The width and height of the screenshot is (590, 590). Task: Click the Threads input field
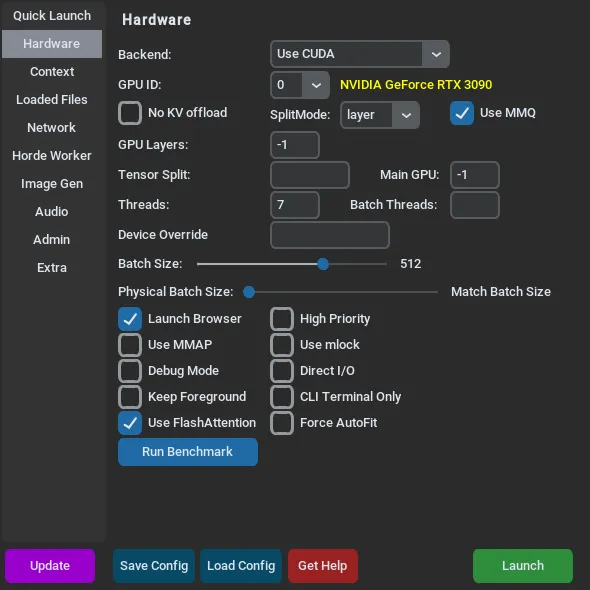point(295,205)
